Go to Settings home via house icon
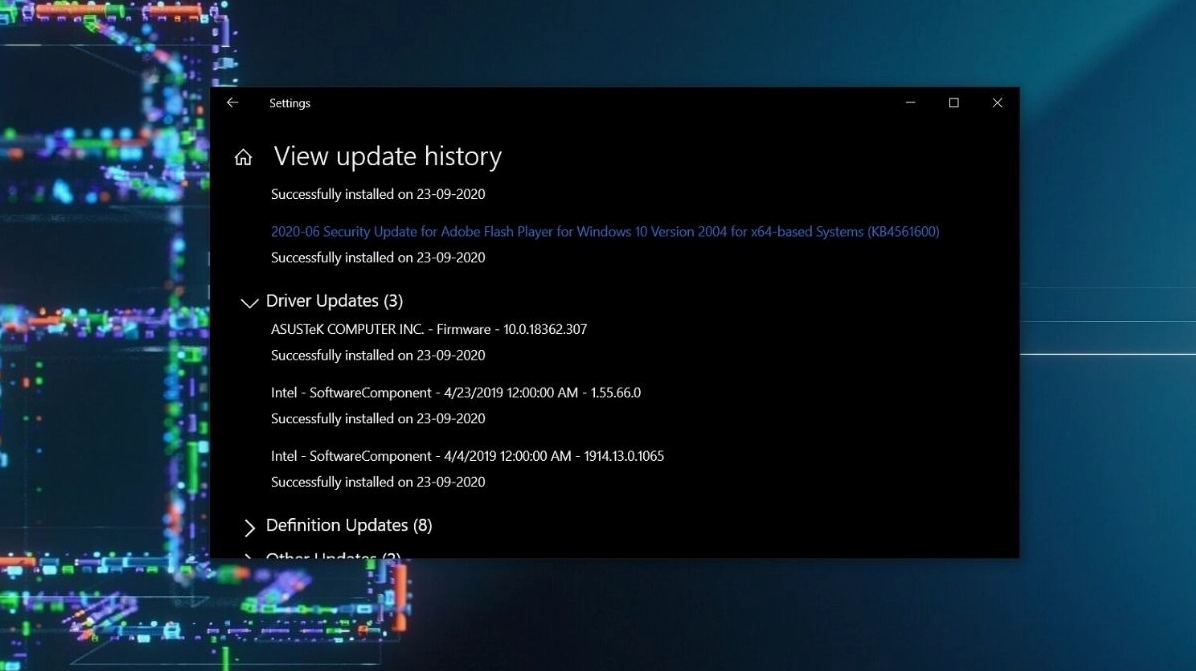Viewport: 1196px width, 671px height. tap(243, 158)
